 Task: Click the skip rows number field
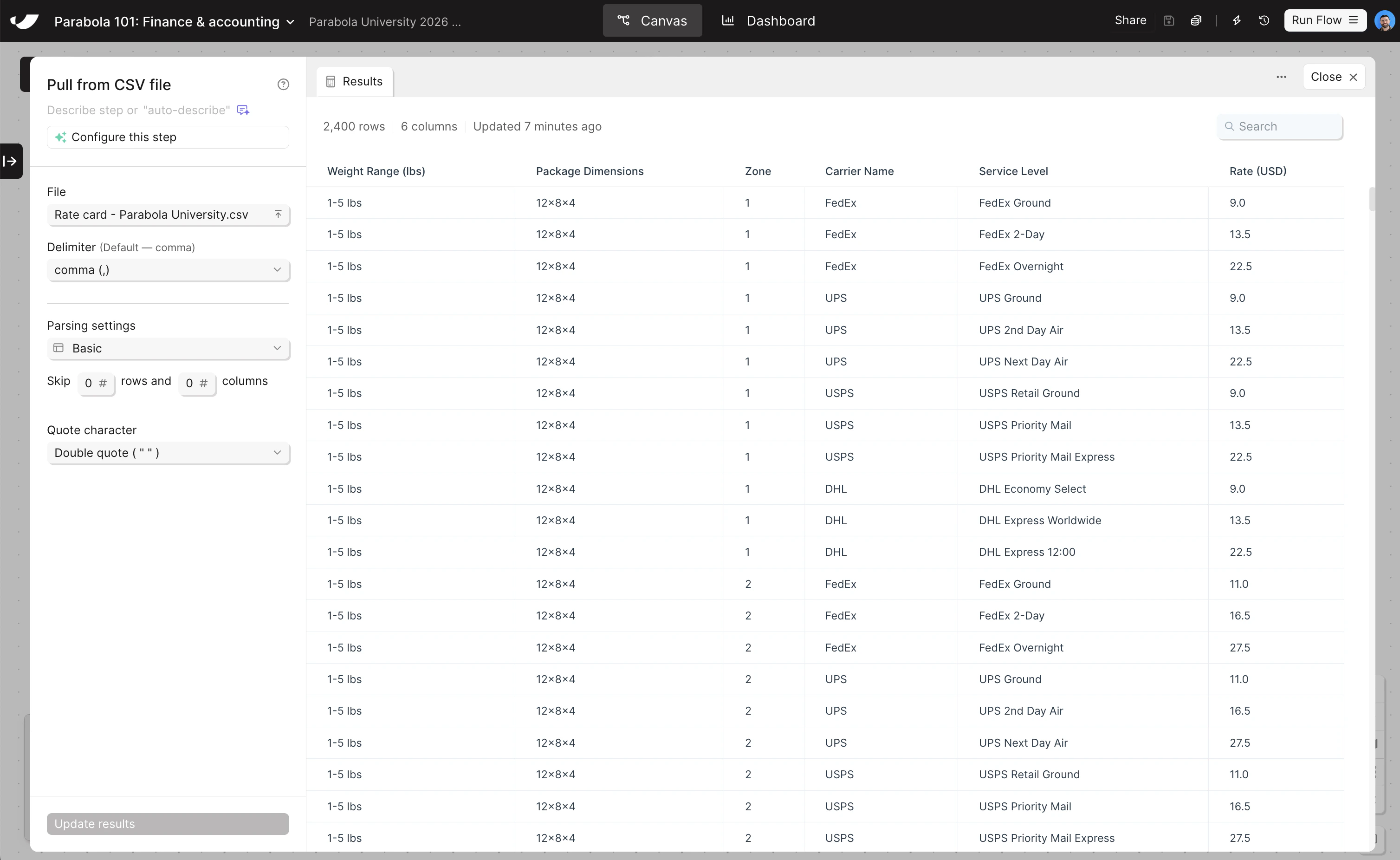[x=96, y=384]
